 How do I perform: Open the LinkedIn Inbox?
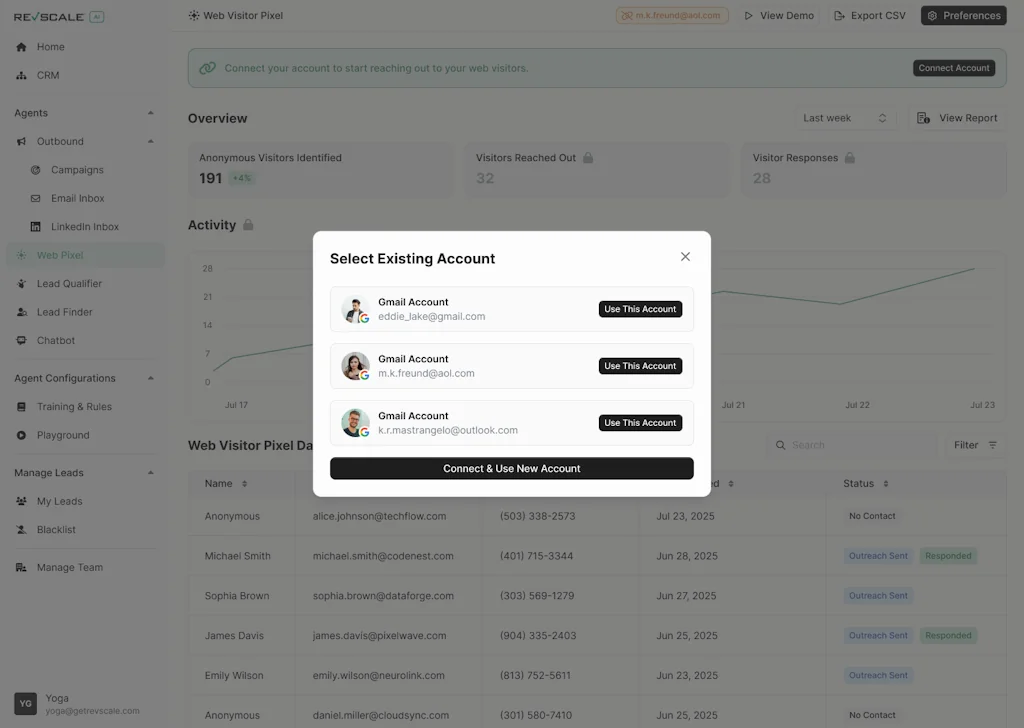[85, 226]
